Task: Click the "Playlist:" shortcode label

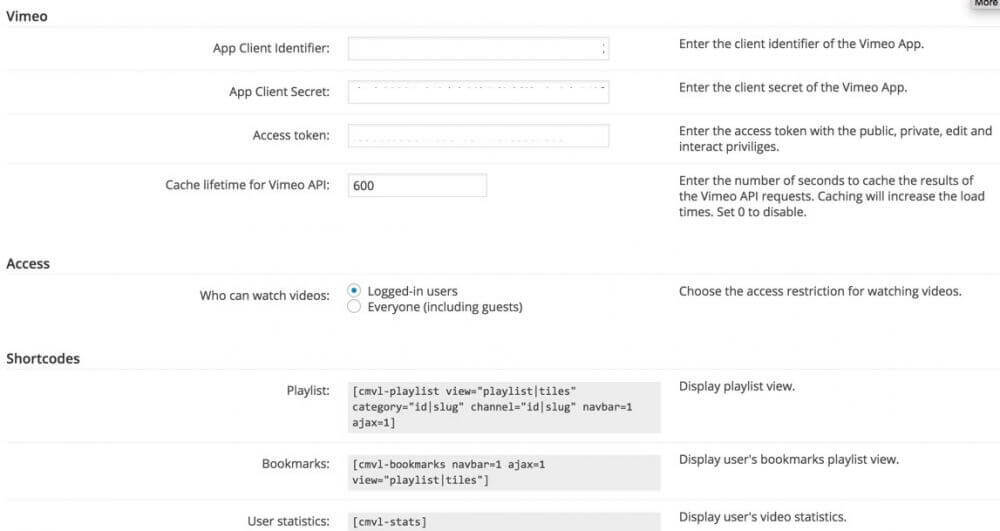Action: [308, 390]
